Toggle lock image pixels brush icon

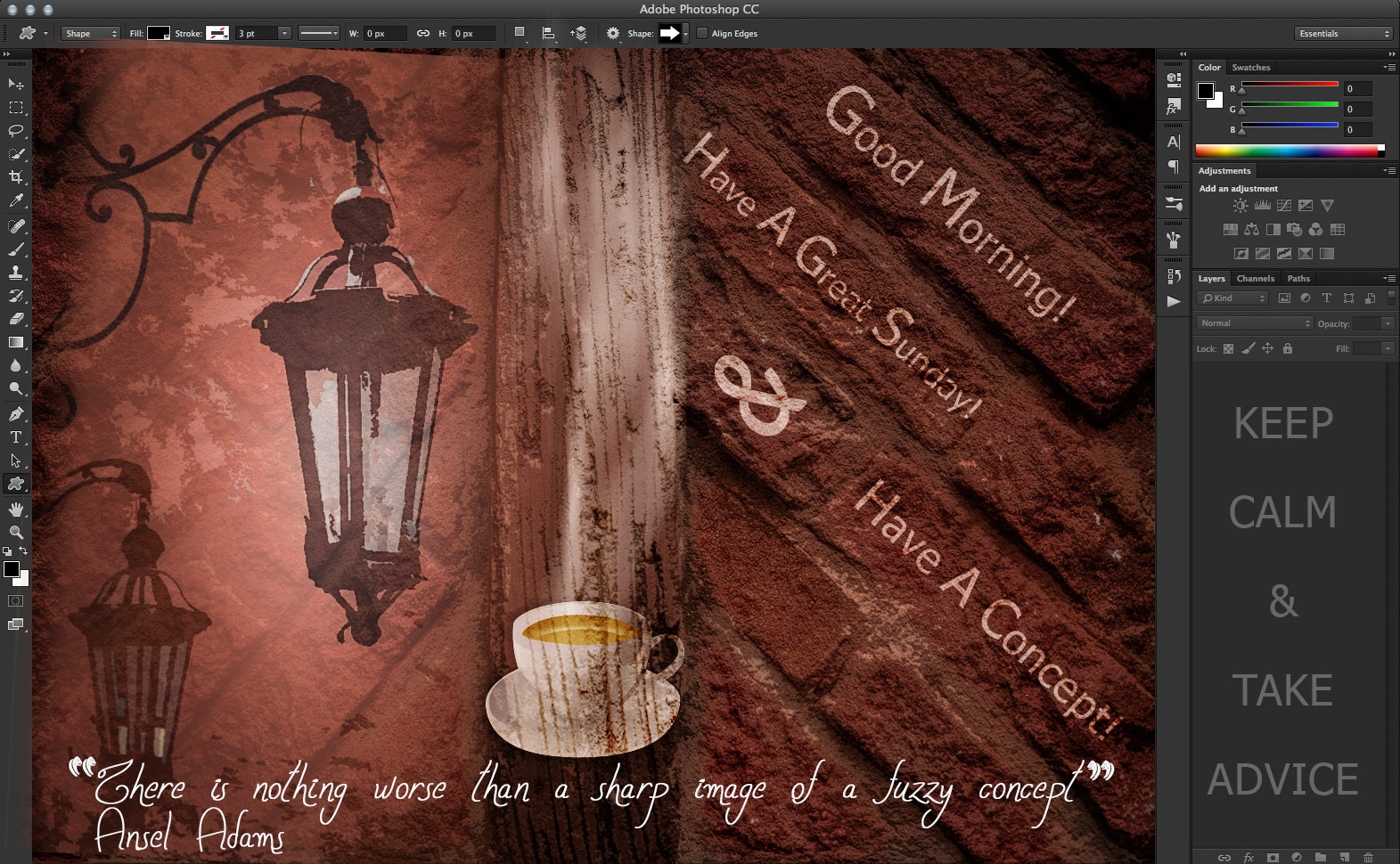click(x=1249, y=348)
